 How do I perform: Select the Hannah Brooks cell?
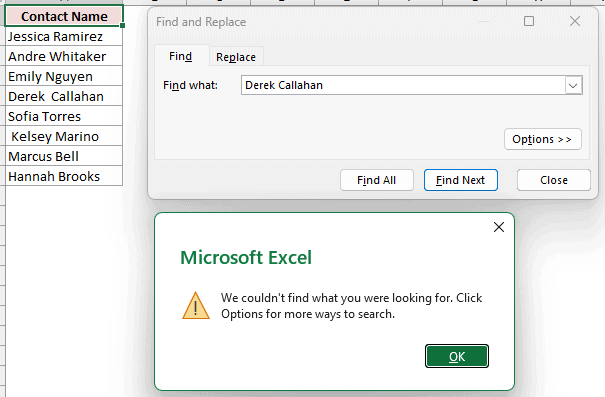pos(64,177)
